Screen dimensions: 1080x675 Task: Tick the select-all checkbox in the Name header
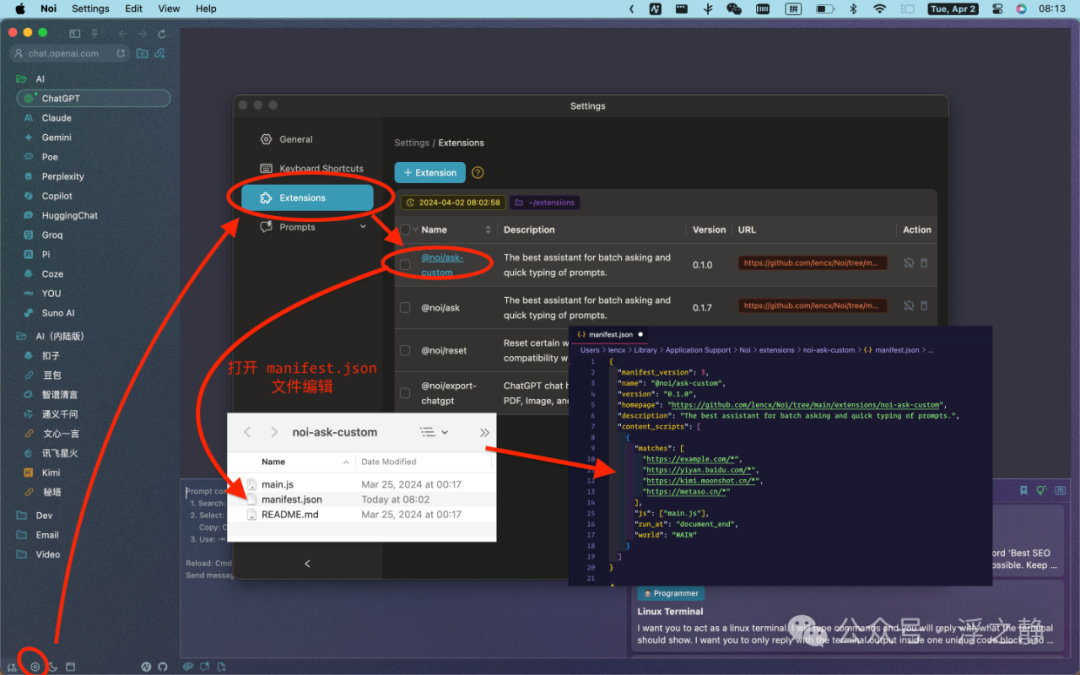point(405,229)
